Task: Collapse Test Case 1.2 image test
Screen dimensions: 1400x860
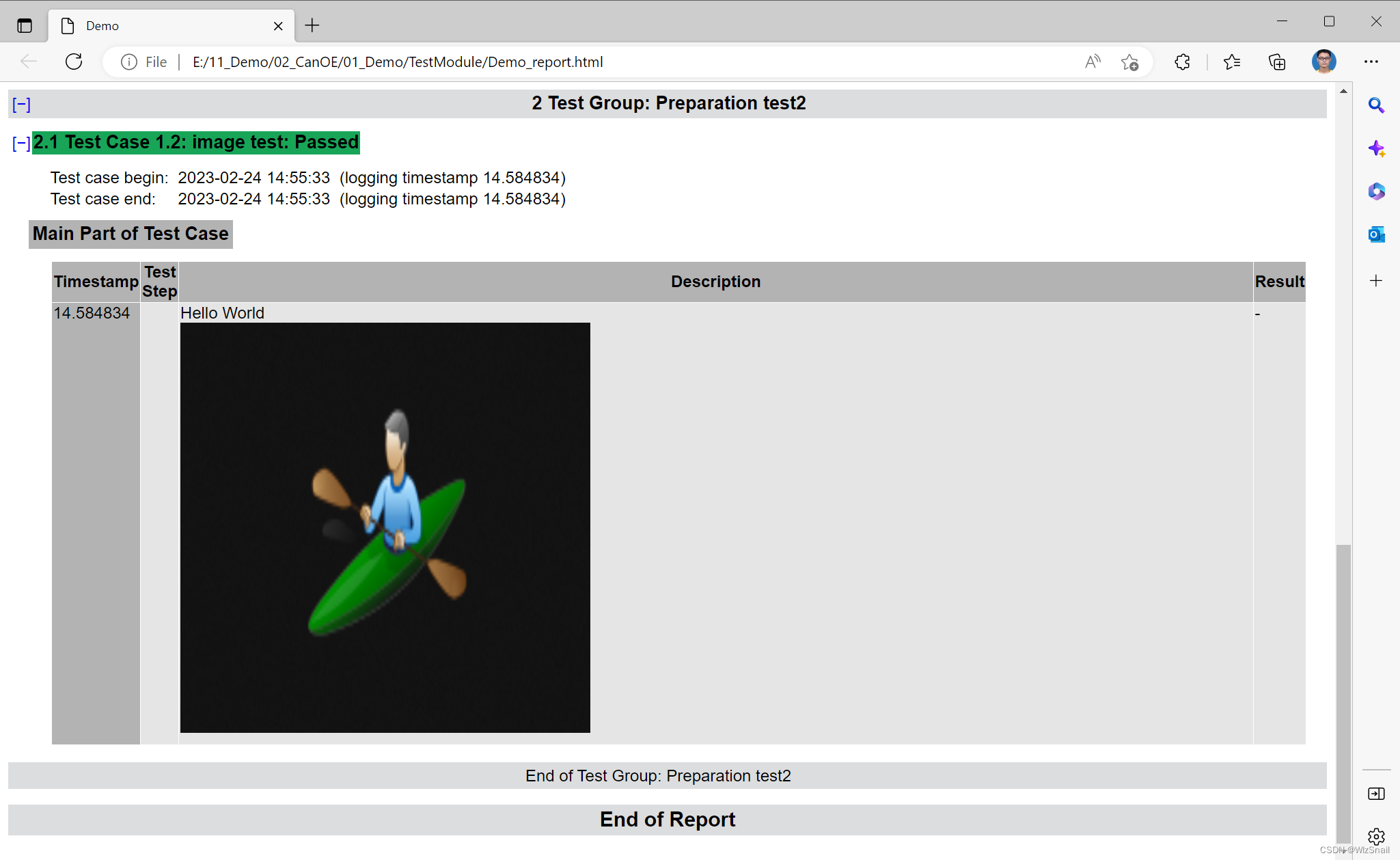Action: (x=21, y=144)
